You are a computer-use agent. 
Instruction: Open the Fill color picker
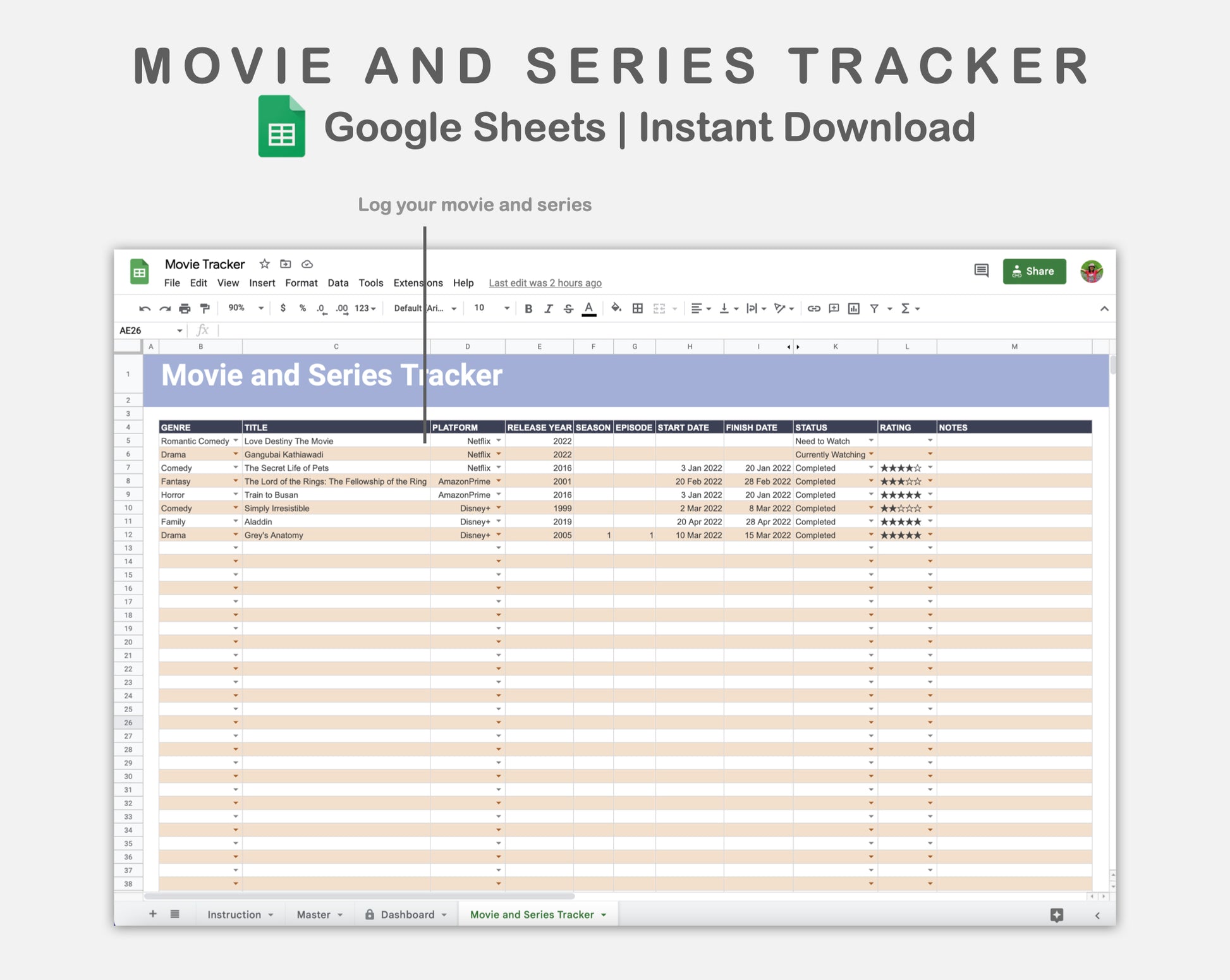point(616,308)
